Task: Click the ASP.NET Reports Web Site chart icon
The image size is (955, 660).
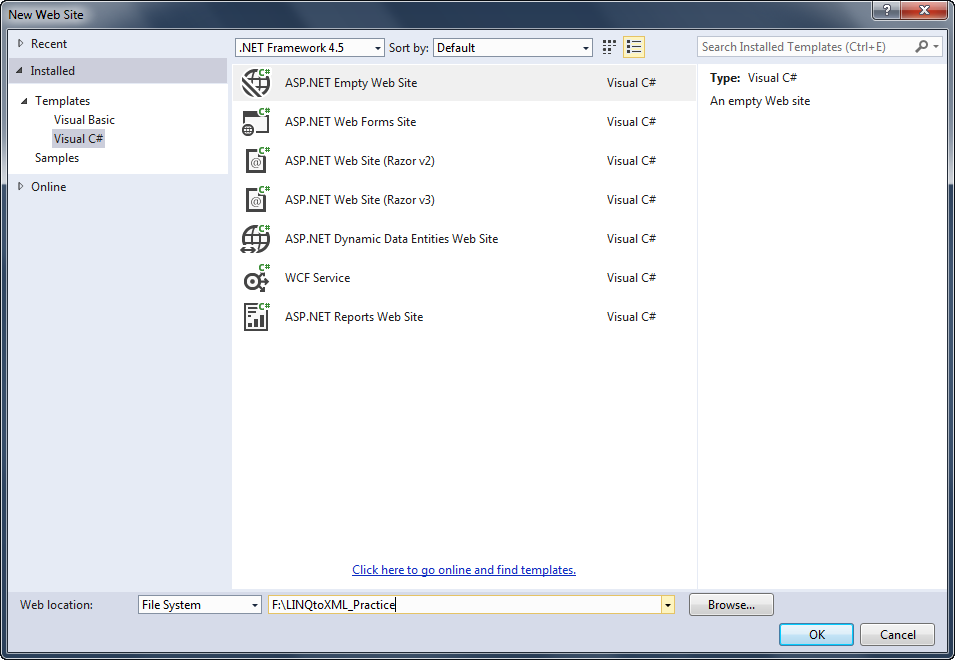Action: [x=256, y=317]
